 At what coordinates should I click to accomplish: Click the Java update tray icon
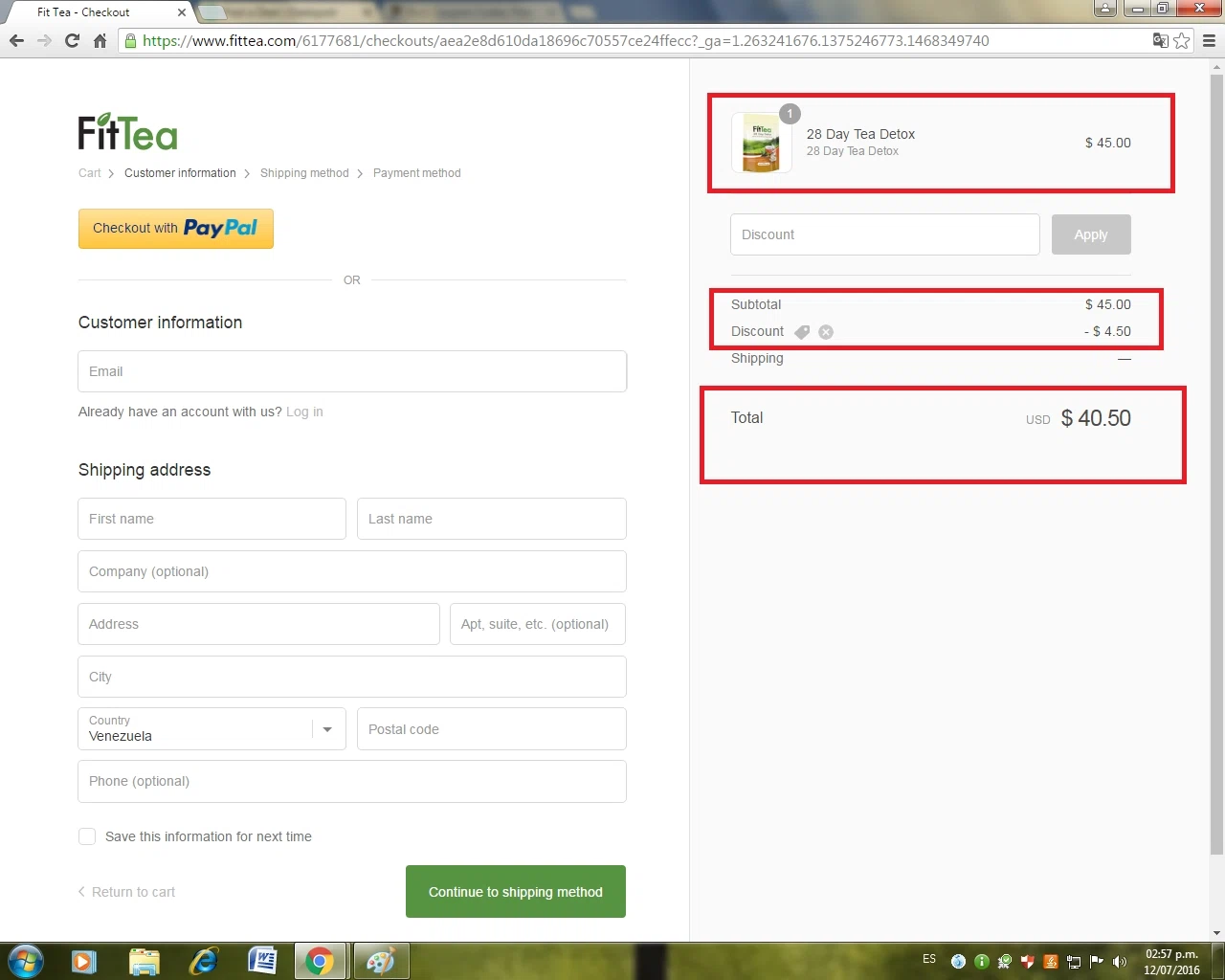click(x=1051, y=961)
